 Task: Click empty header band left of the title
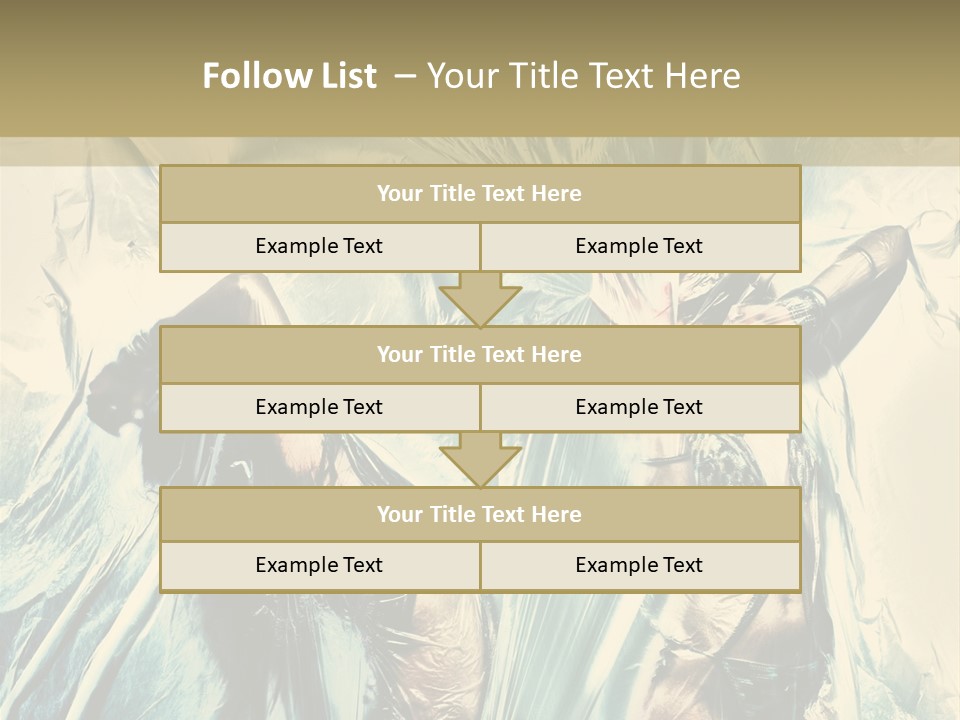point(90,76)
